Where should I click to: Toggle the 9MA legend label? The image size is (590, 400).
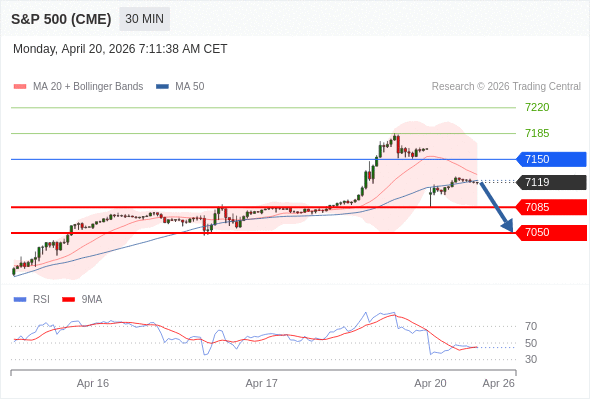92,300
